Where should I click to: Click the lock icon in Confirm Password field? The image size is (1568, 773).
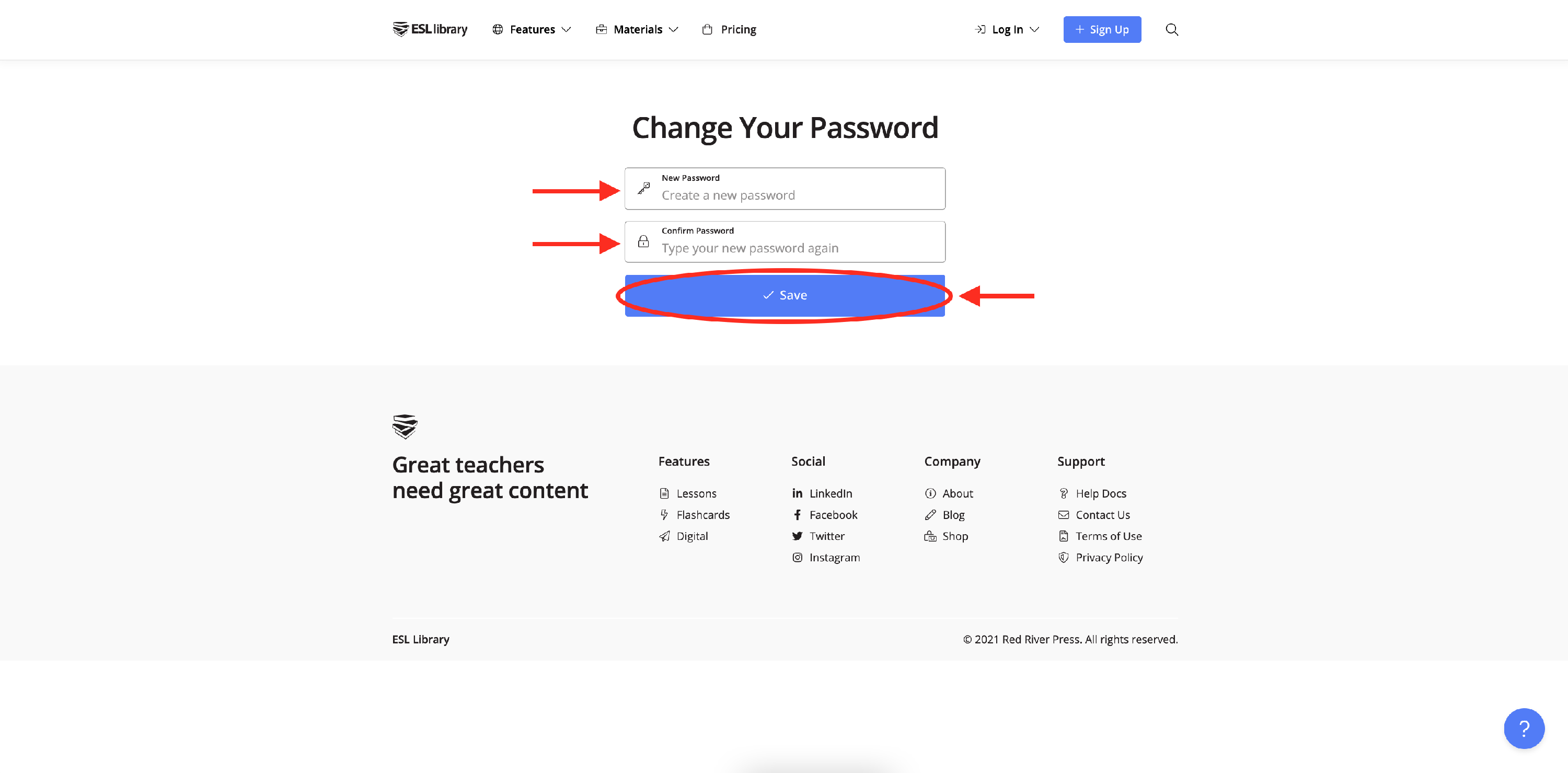pos(643,241)
